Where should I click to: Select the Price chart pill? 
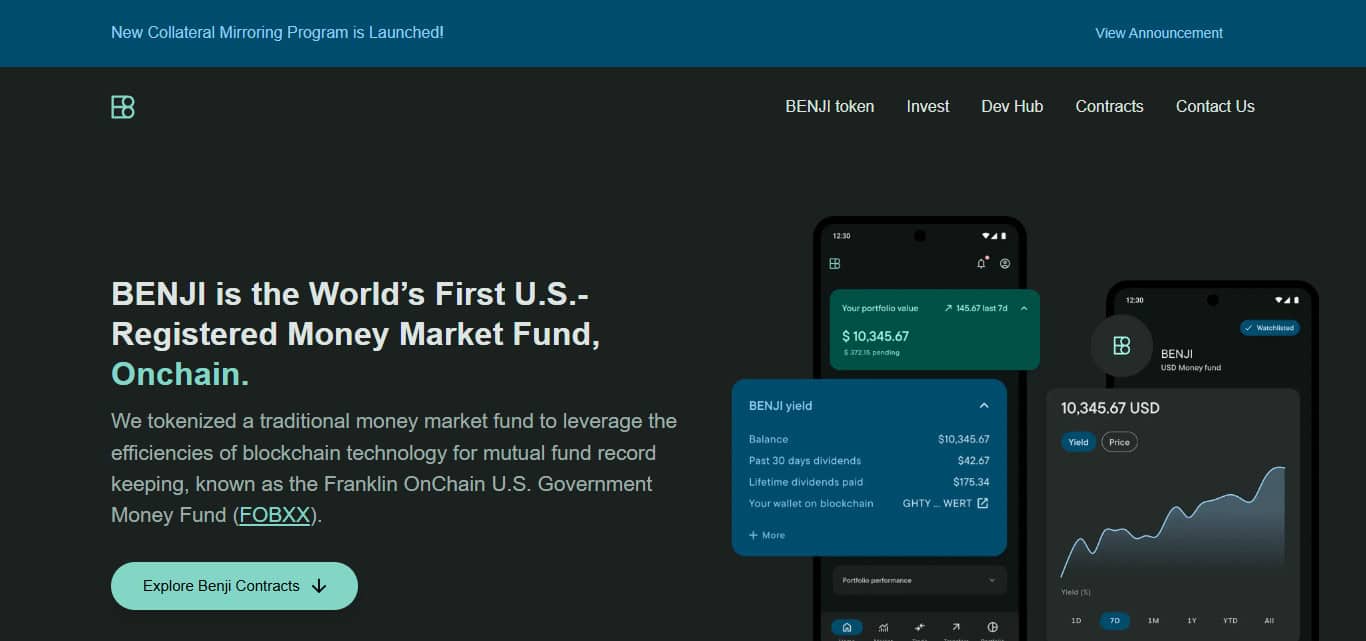1119,442
